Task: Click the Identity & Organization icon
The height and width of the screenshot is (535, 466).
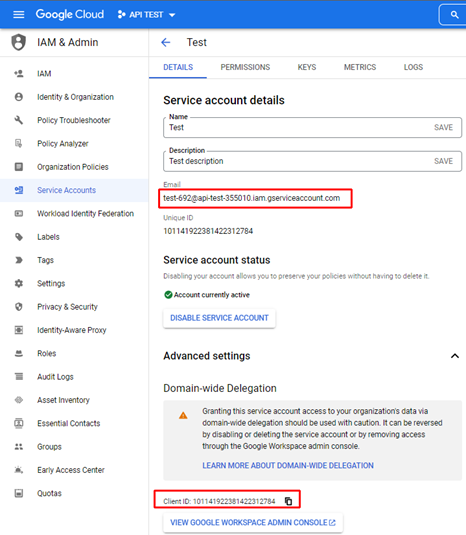Action: [19, 97]
